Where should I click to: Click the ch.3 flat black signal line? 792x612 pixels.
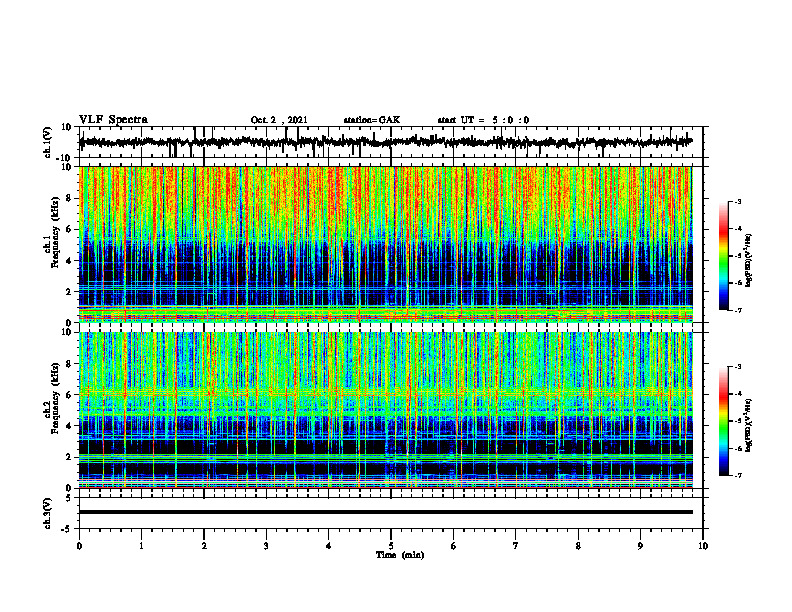385,512
